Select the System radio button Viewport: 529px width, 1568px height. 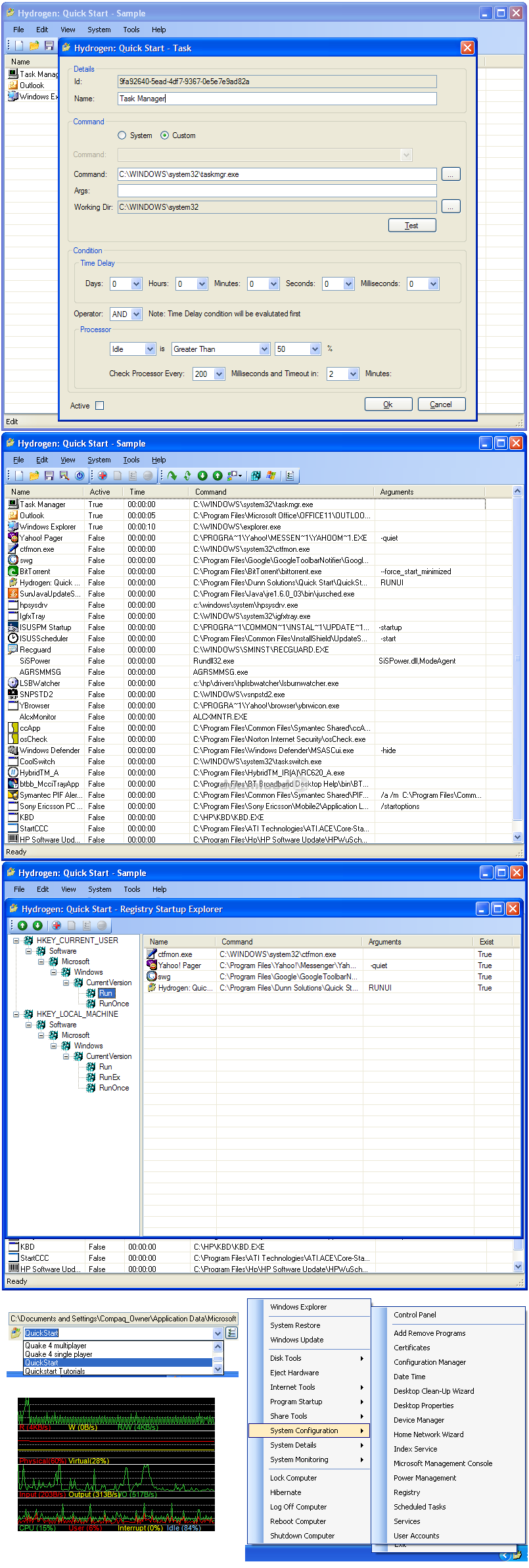122,135
